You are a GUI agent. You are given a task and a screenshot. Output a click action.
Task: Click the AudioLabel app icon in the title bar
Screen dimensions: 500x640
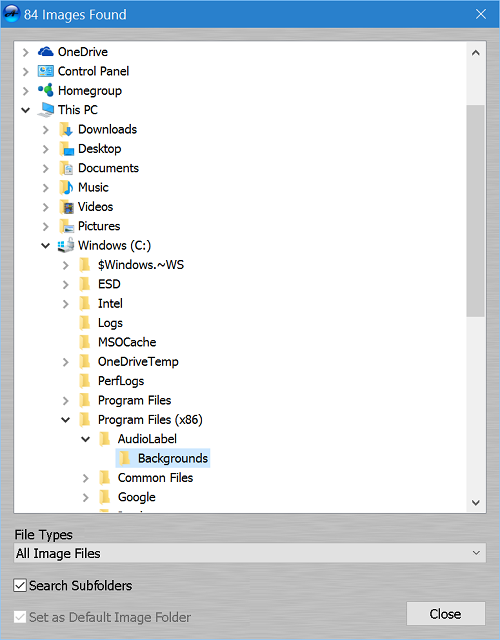tap(11, 14)
